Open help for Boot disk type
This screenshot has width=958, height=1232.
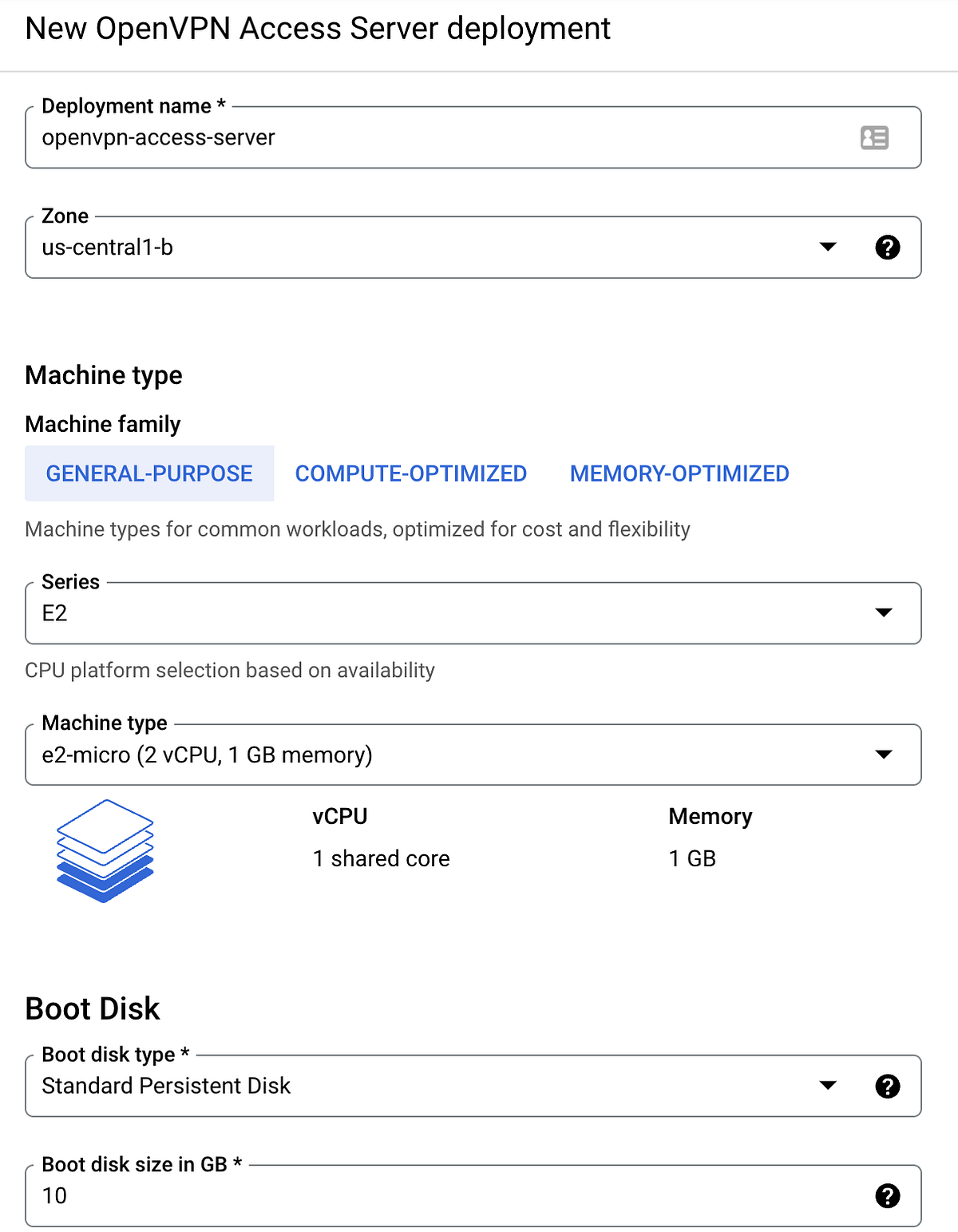887,1086
